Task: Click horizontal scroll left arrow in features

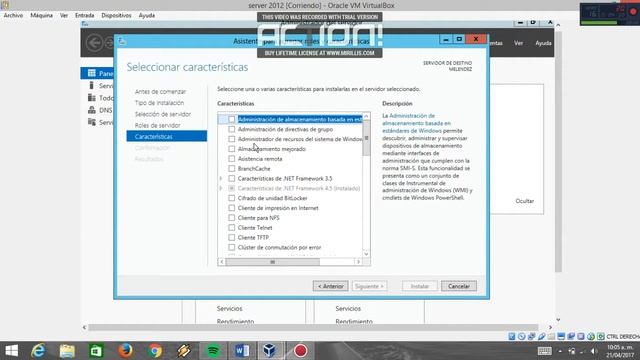Action: [x=222, y=262]
